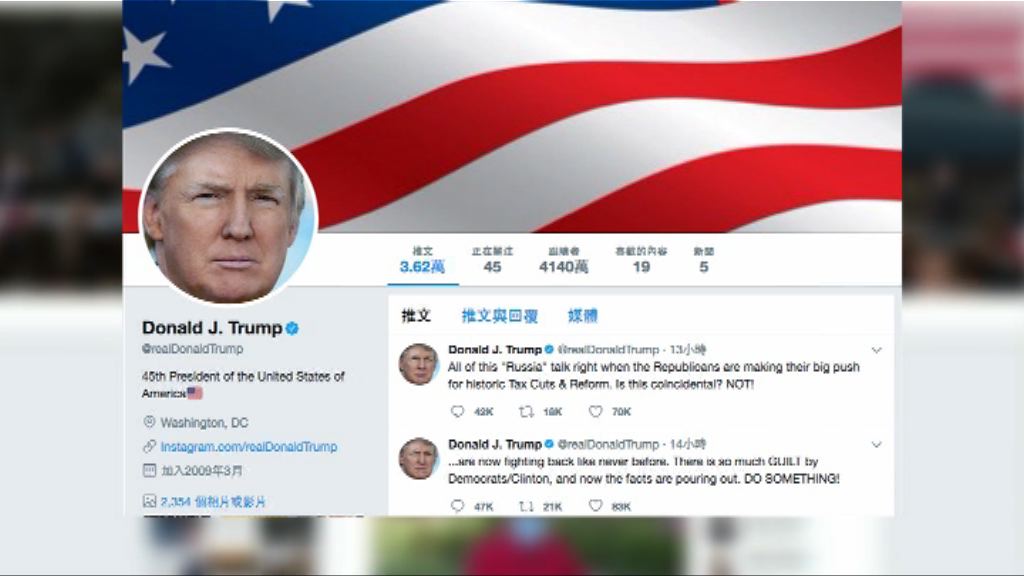The height and width of the screenshot is (576, 1024).
Task: Retweet the DO SOMETHING tweet
Action: (526, 506)
